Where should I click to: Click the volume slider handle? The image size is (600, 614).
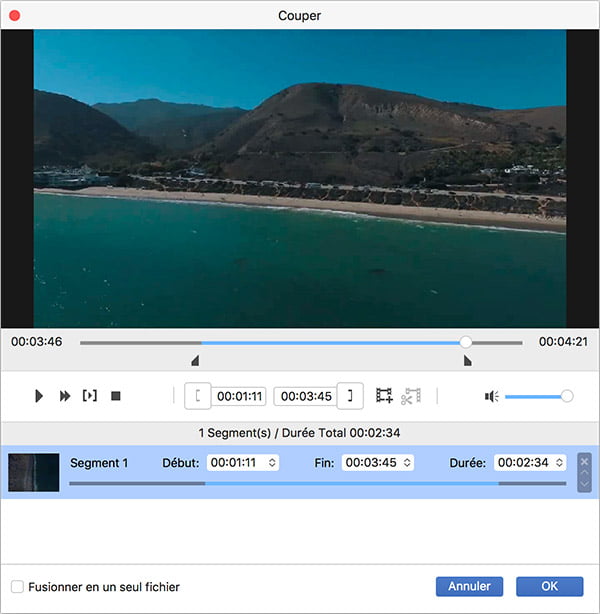tap(567, 396)
